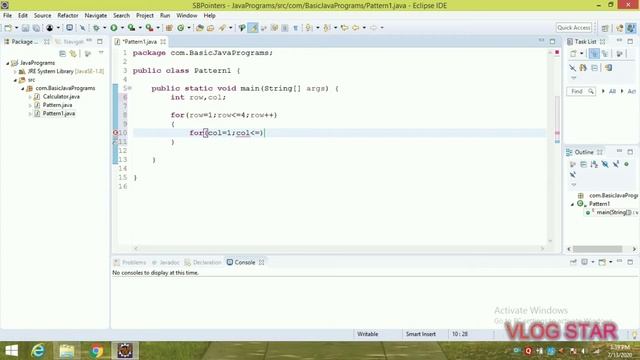This screenshot has width=640, height=360.
Task: Toggle Show Whitespace Characters icon
Action: pos(296,28)
